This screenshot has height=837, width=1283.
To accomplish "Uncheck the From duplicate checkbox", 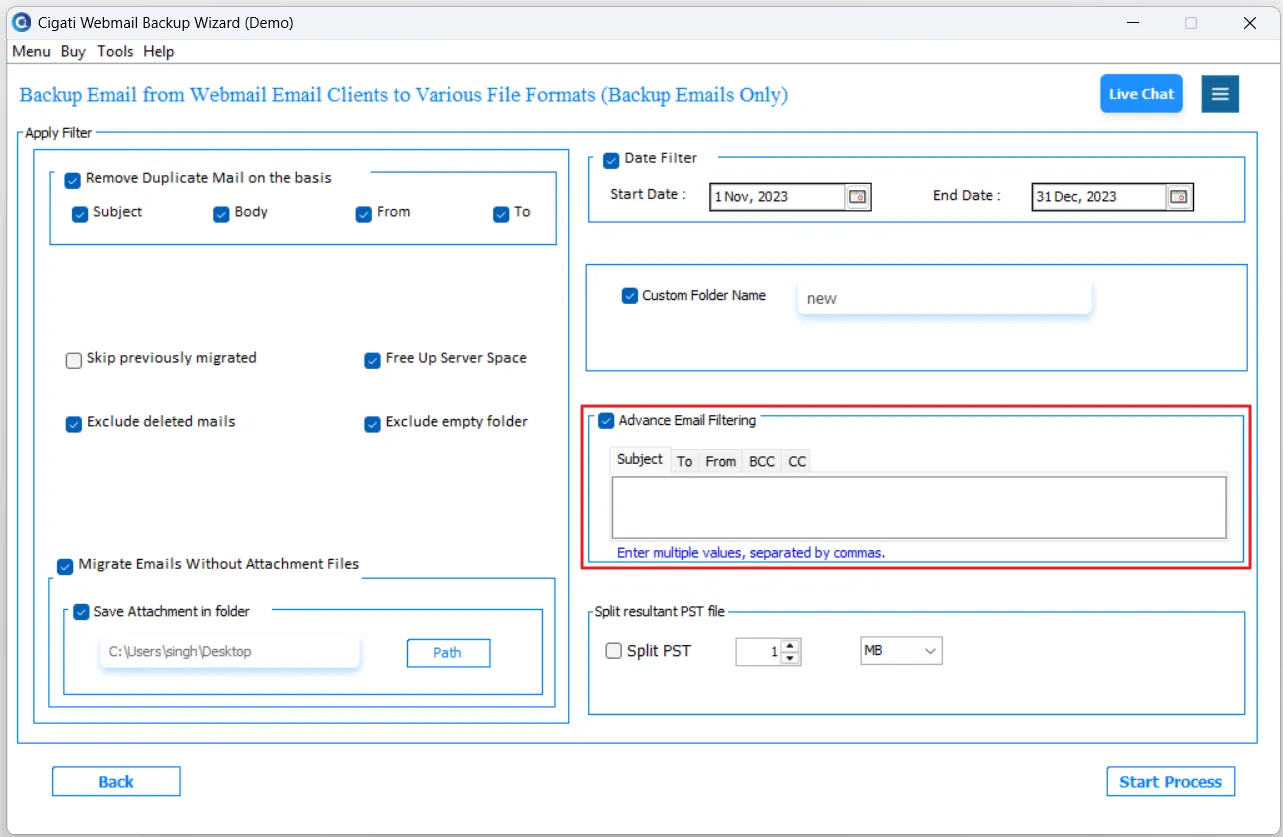I will click(364, 214).
